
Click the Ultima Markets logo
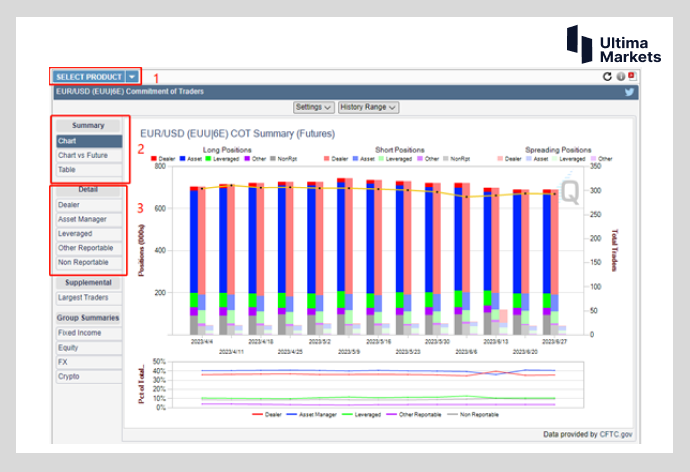(612, 45)
